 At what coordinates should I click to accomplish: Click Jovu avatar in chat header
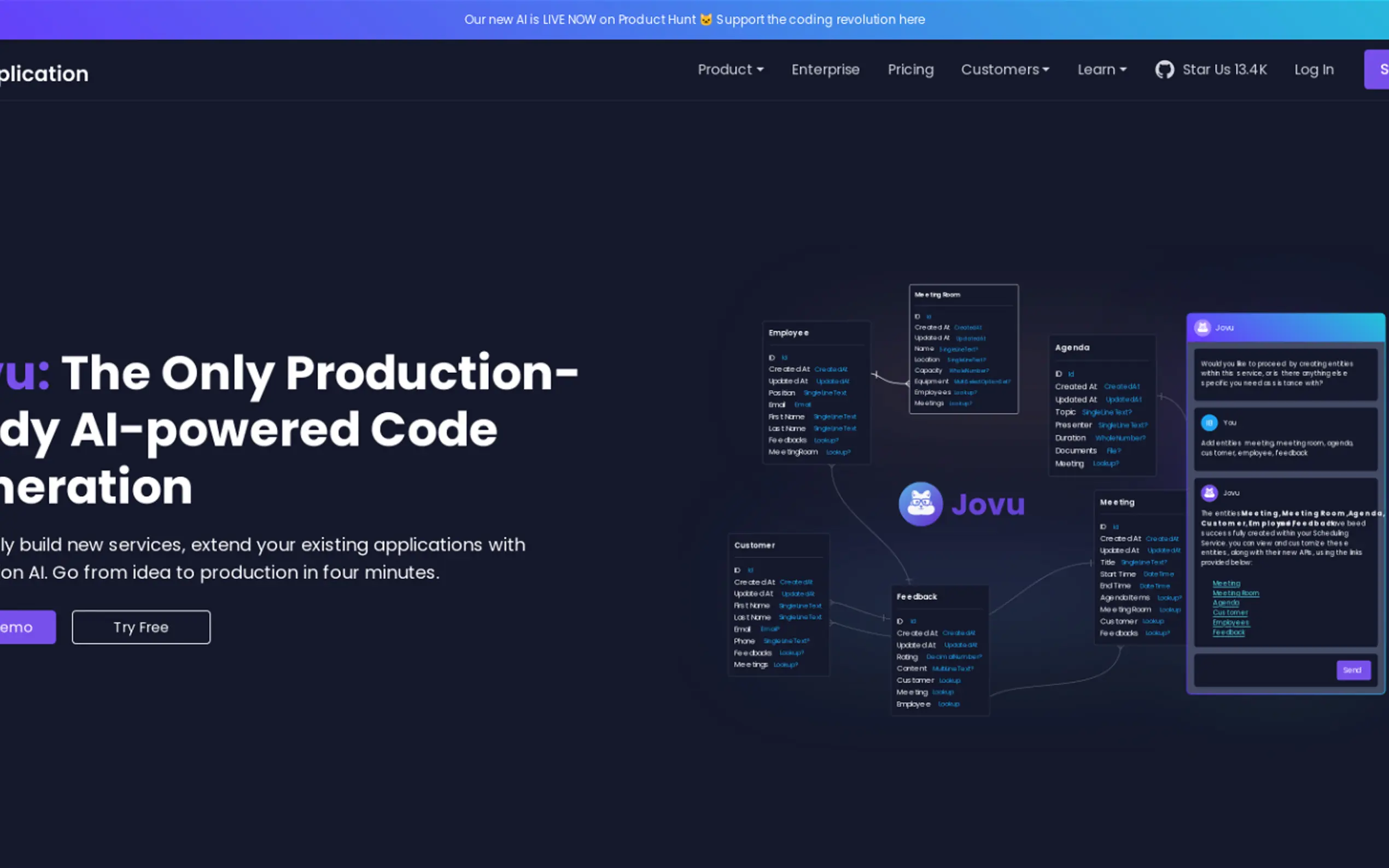[x=1202, y=328]
